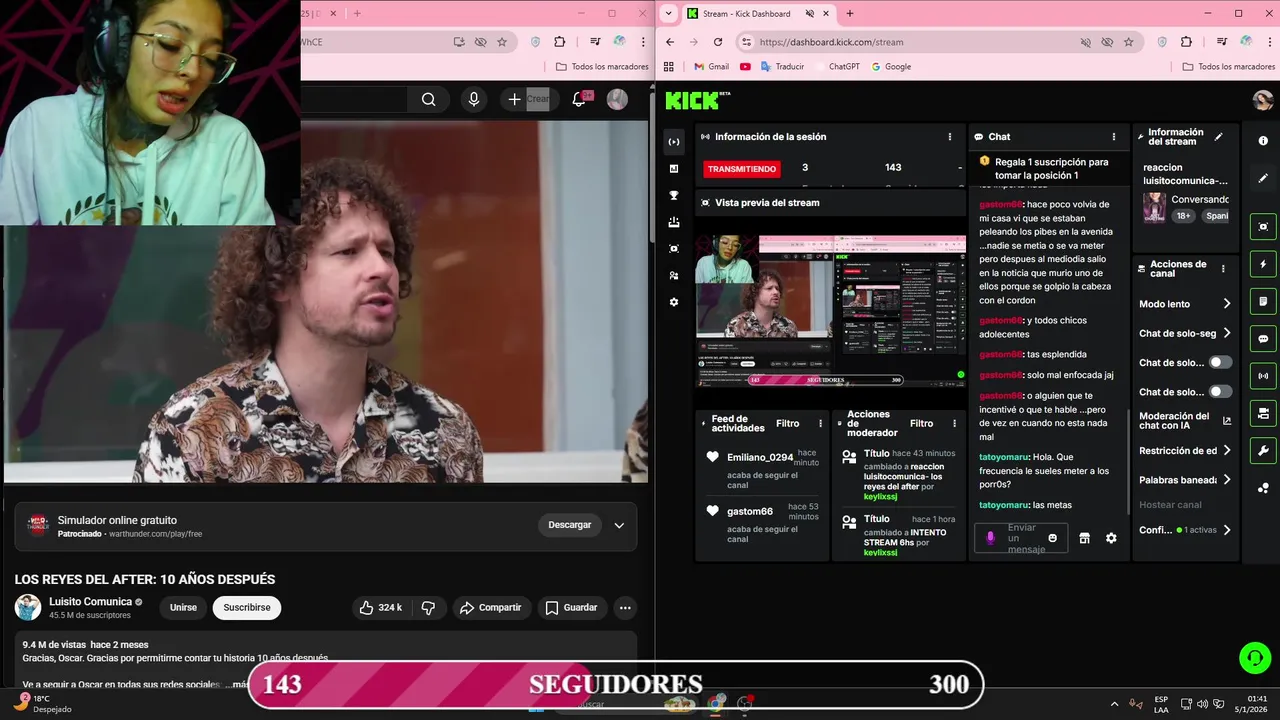Click the Kick logo
The width and height of the screenshot is (1280, 720).
click(x=697, y=100)
